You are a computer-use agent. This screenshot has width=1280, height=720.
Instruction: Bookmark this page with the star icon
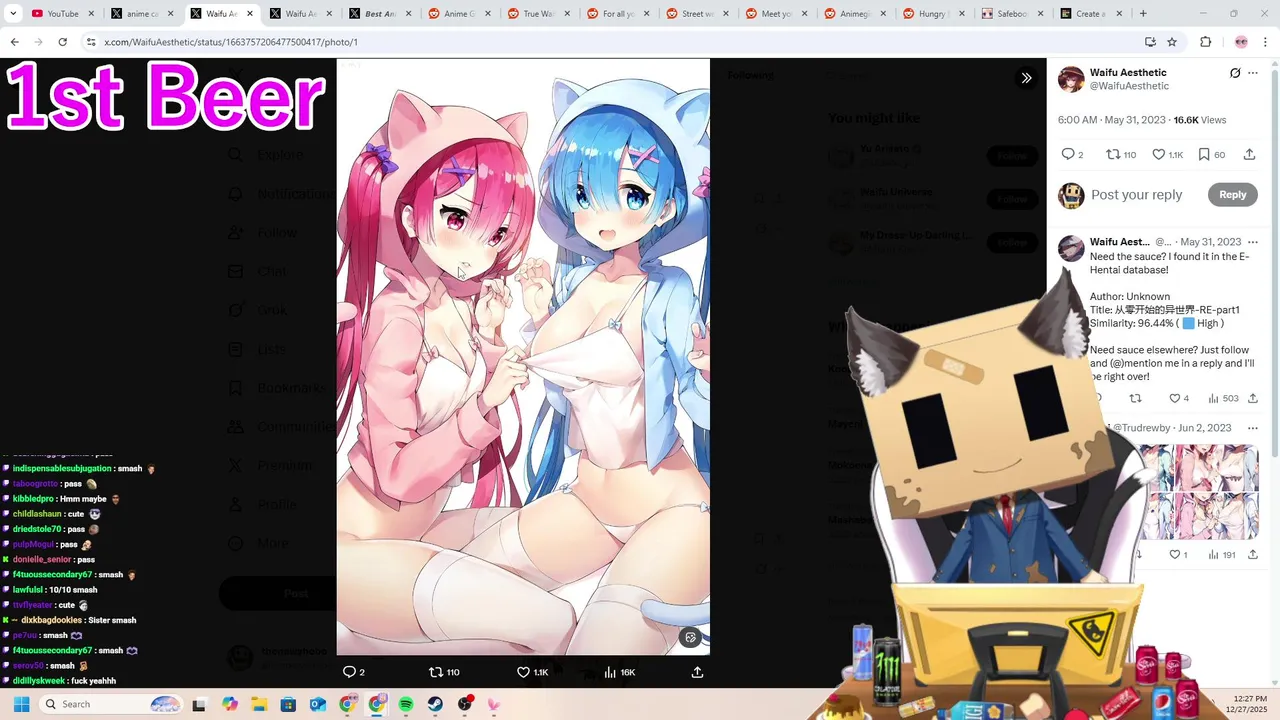pos(1172,42)
